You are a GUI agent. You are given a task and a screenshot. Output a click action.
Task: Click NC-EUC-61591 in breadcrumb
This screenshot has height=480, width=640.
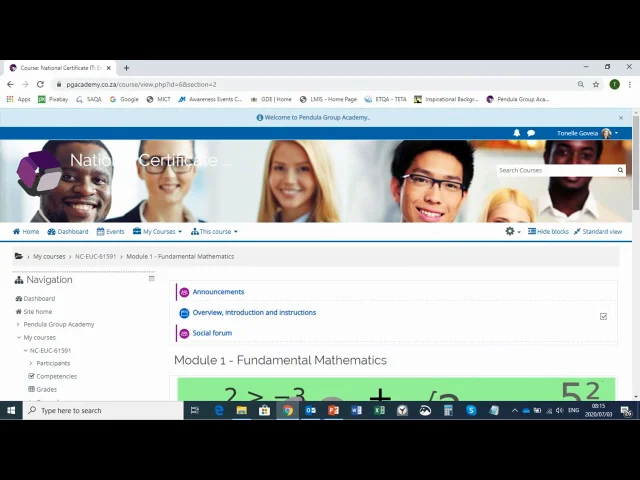click(x=96, y=256)
